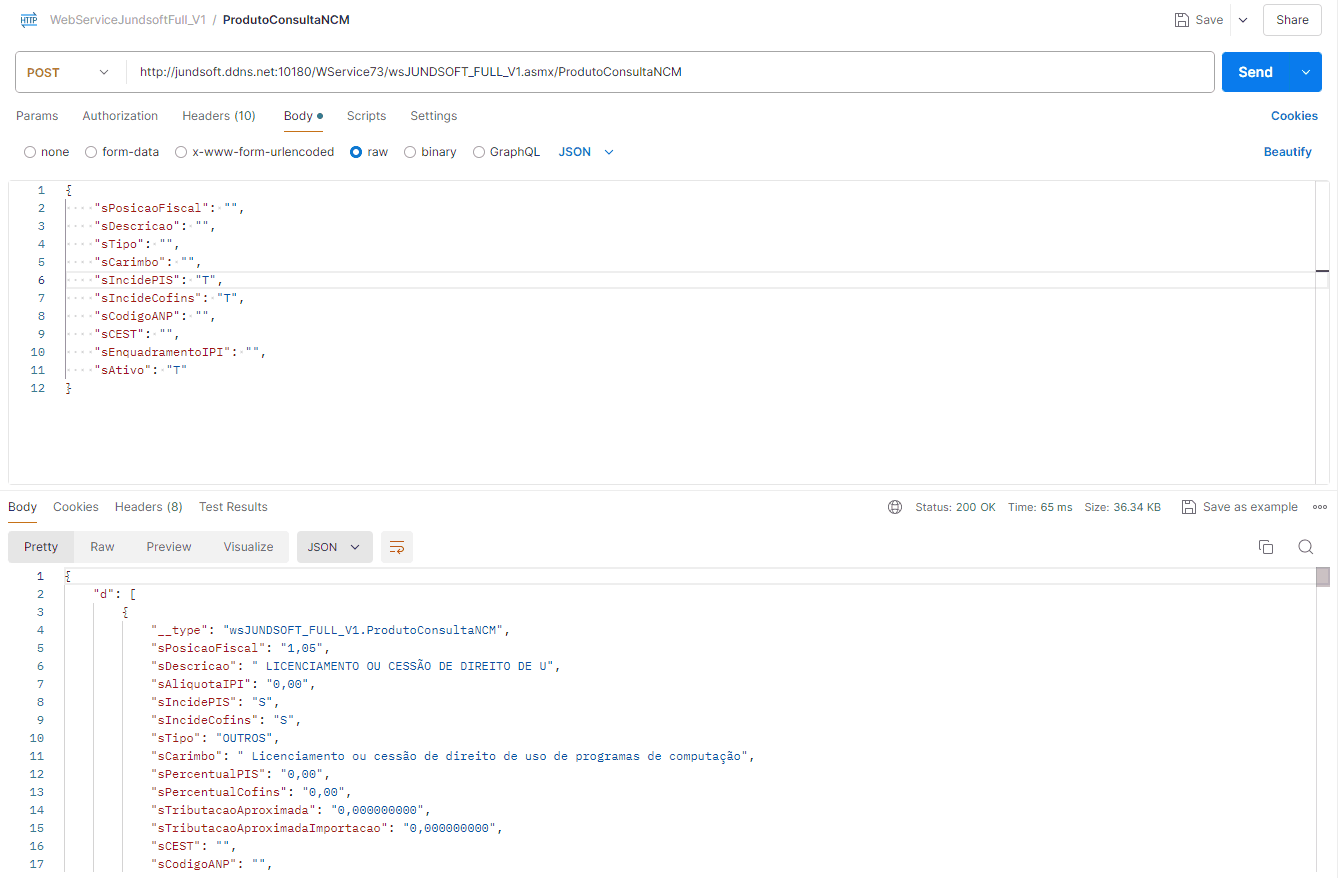Open the Test Results tab
The height and width of the screenshot is (878, 1339).
coord(233,507)
